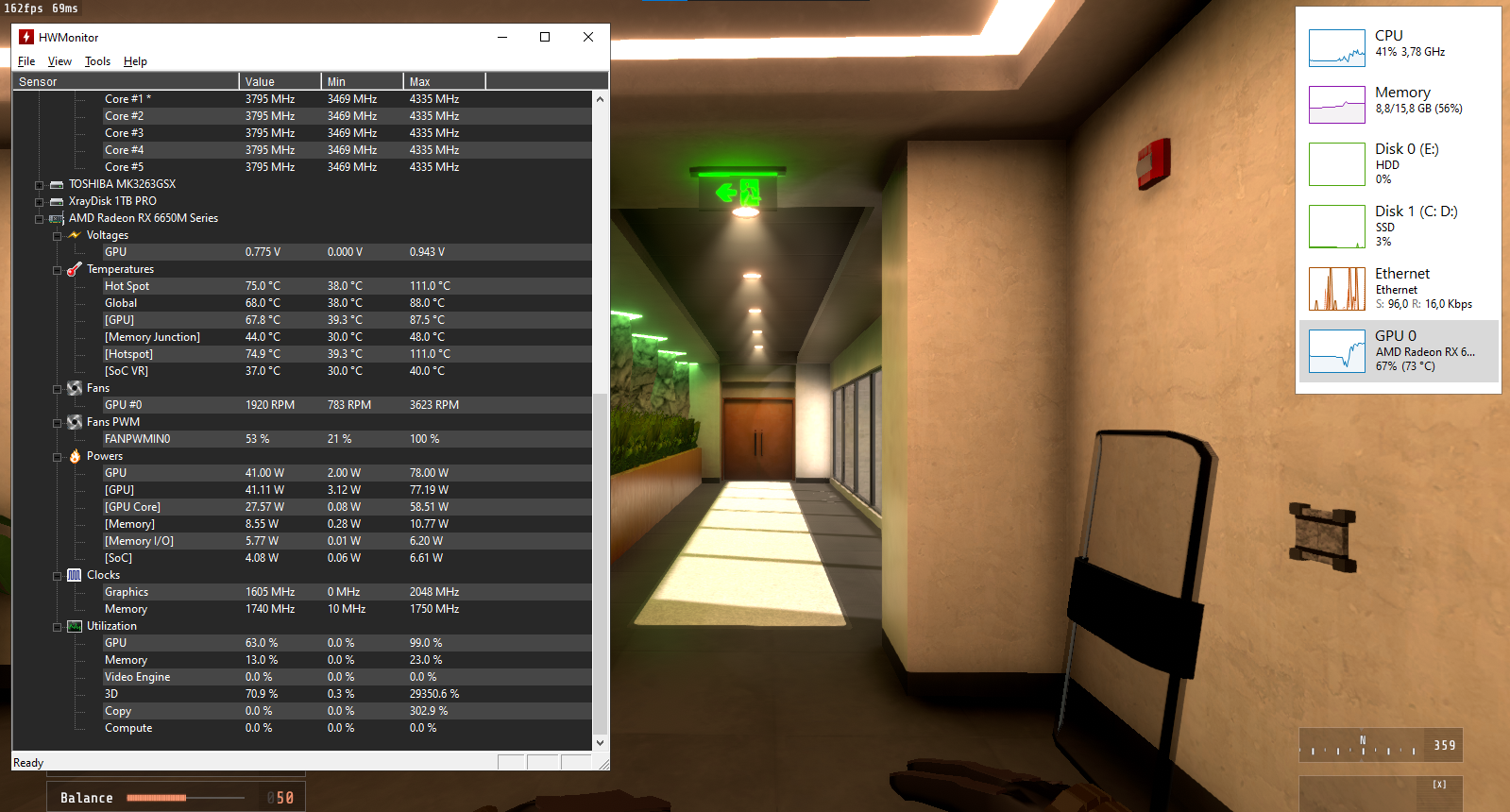Collapse the Utilization group
This screenshot has width=1510, height=812.
57,627
